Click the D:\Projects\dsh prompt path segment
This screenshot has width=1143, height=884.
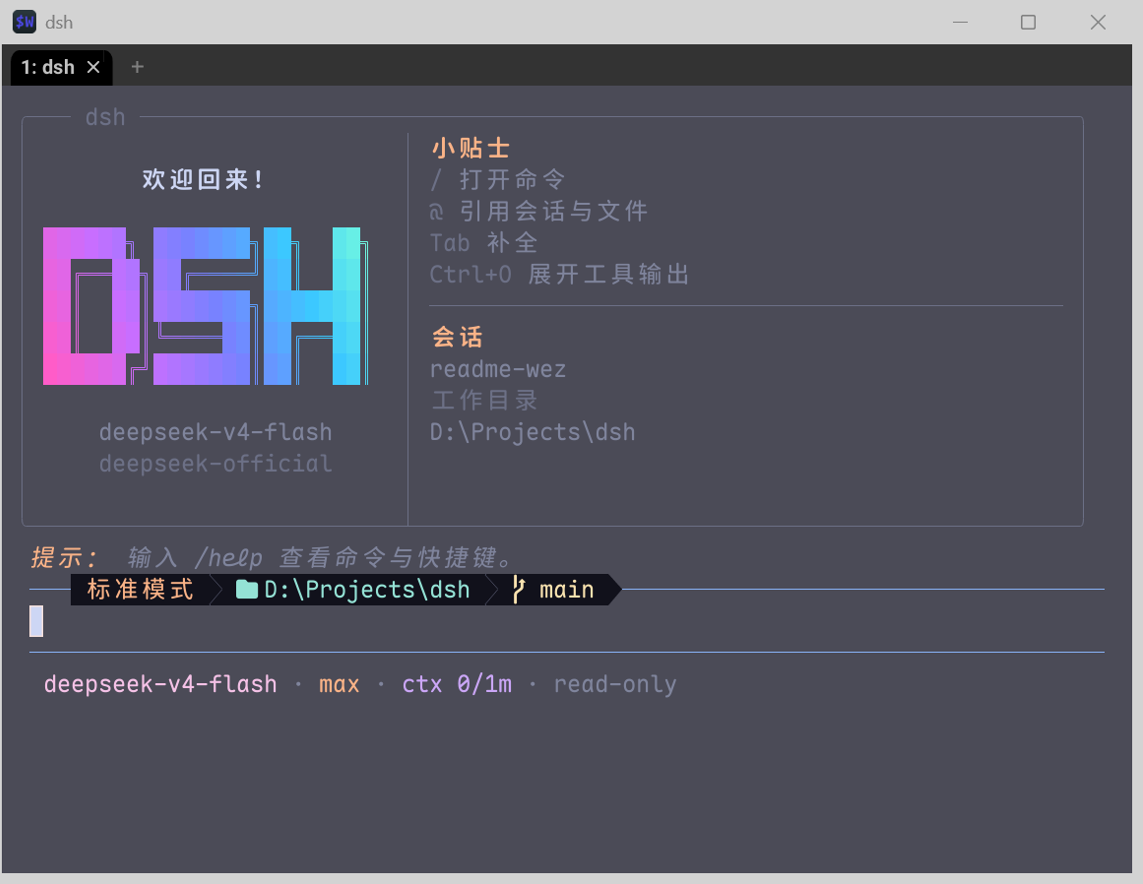367,590
